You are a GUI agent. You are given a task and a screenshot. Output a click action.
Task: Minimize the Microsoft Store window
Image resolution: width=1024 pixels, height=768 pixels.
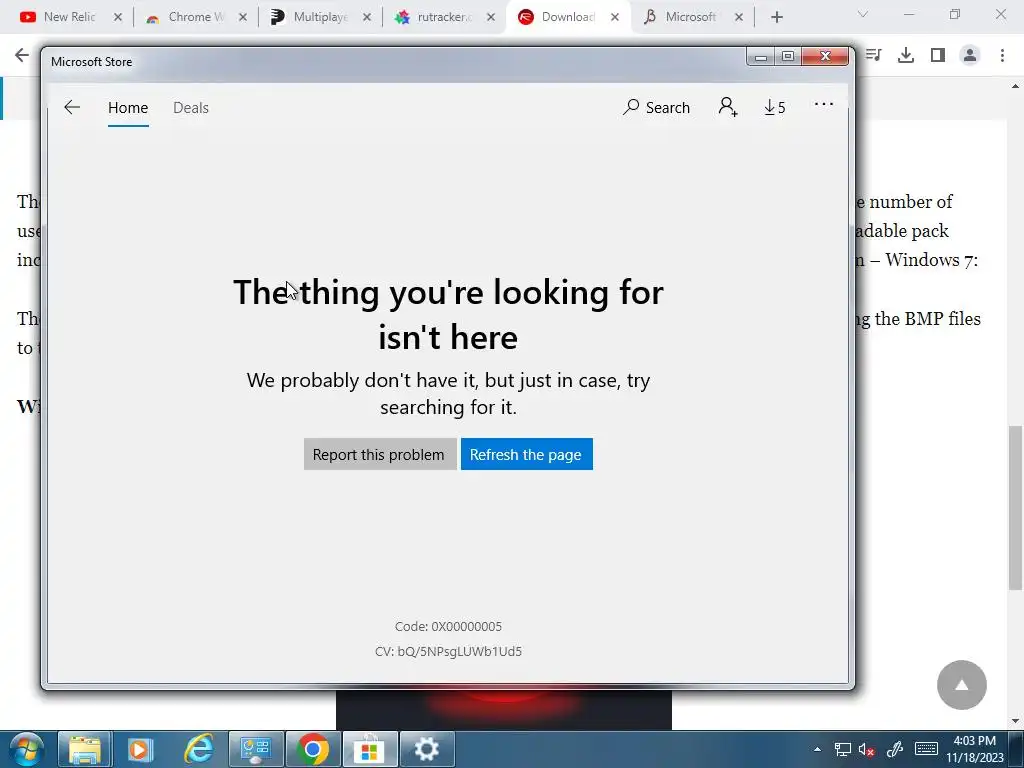click(760, 57)
